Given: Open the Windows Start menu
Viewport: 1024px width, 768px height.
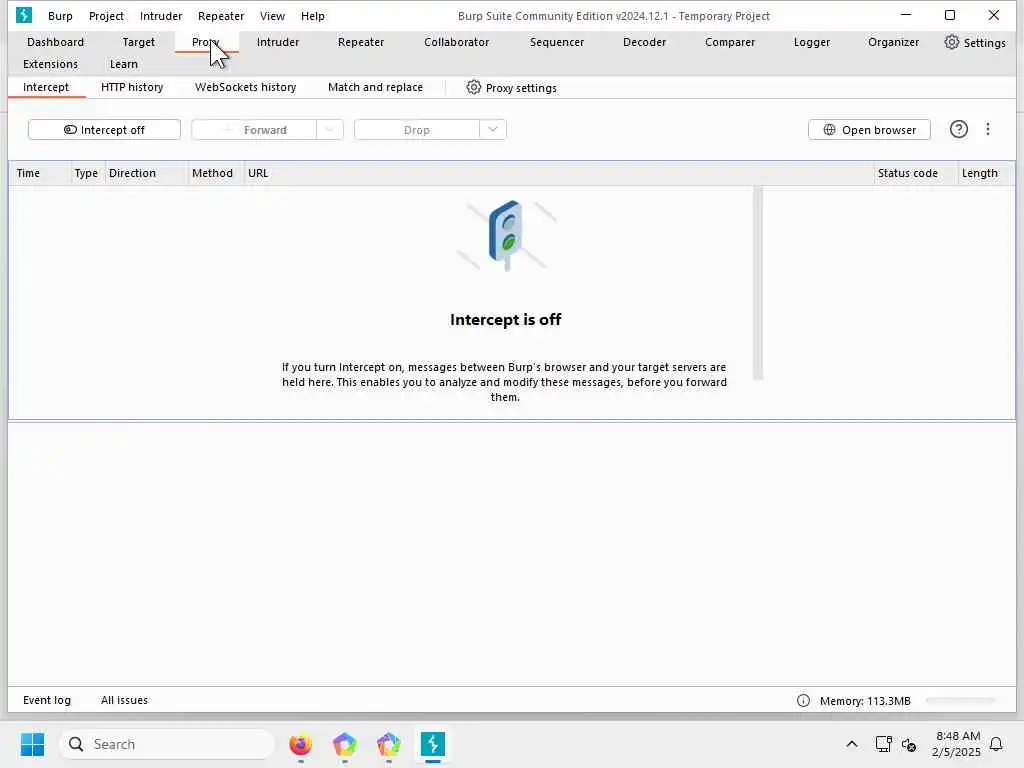Looking at the screenshot, I should click(x=32, y=744).
